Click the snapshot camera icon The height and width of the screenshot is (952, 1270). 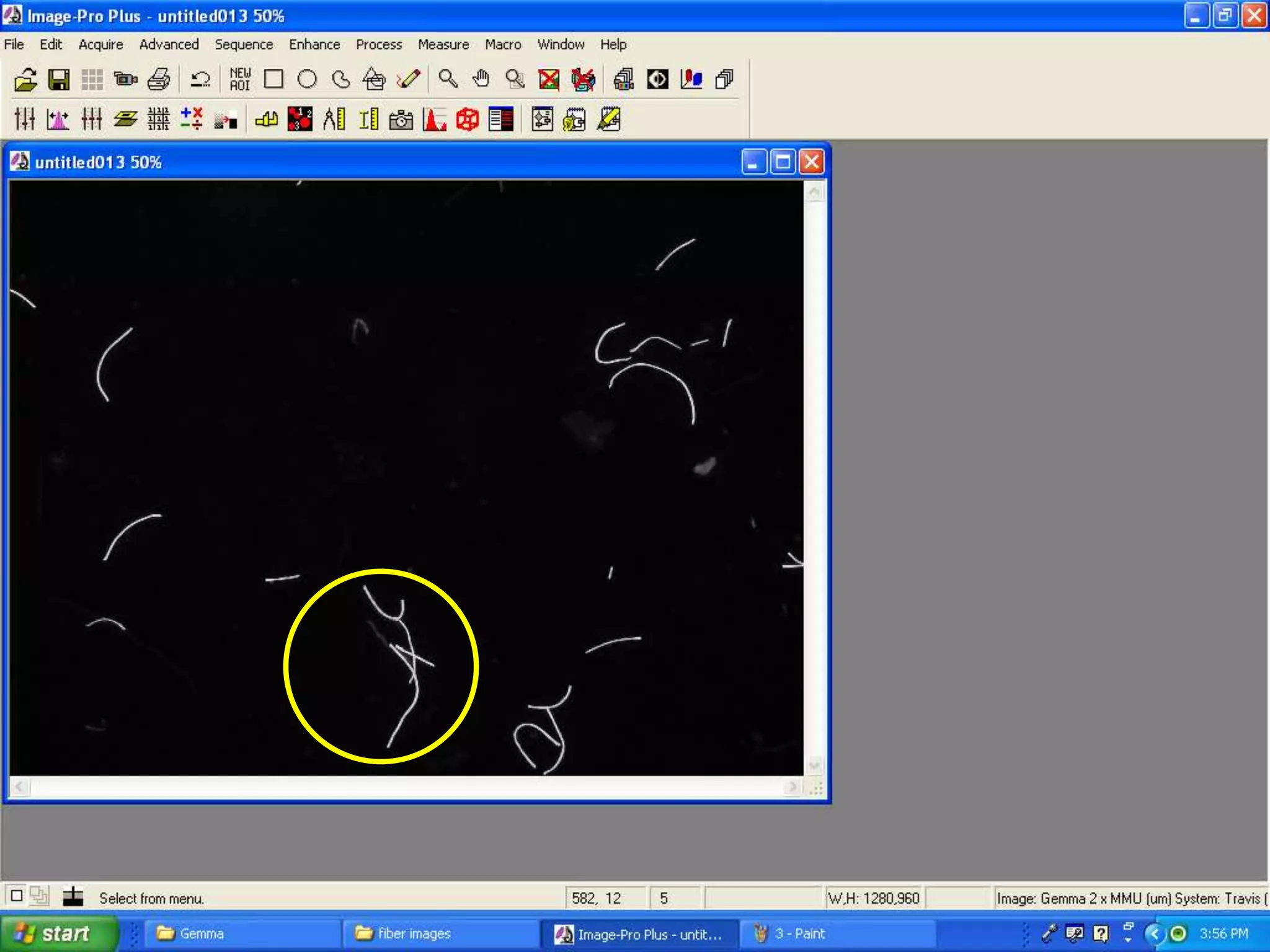(x=401, y=119)
